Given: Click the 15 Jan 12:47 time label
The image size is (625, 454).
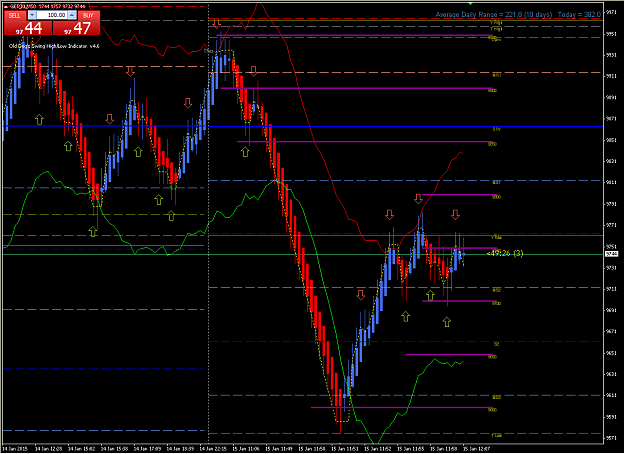Looking at the screenshot, I should click(x=476, y=449).
